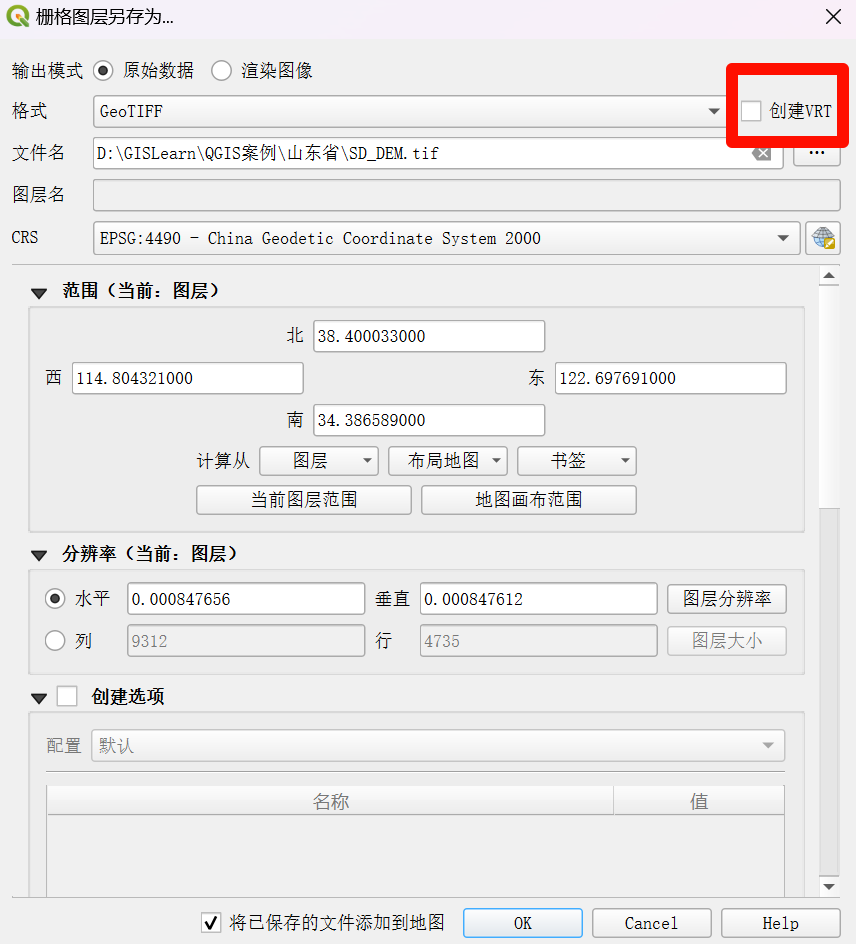Collapse the 创建选项 section
Screen dimensions: 856x944
point(39,698)
